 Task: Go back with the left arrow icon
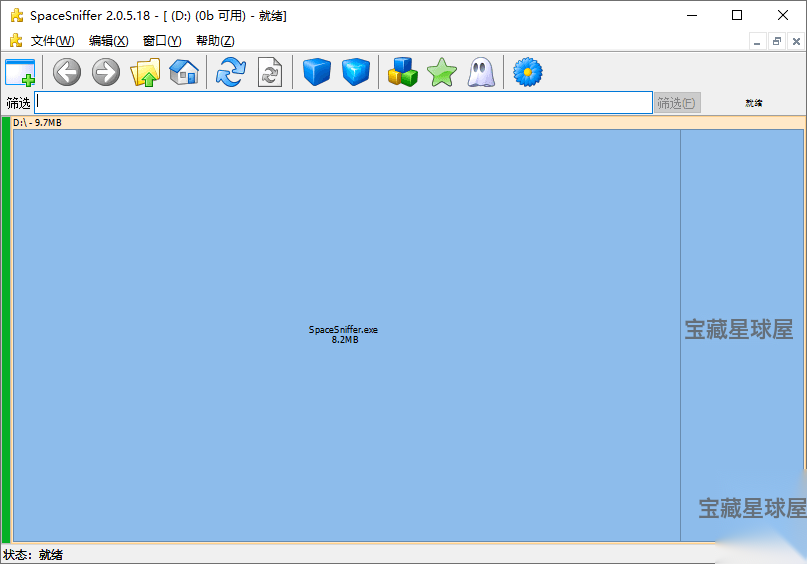67,72
